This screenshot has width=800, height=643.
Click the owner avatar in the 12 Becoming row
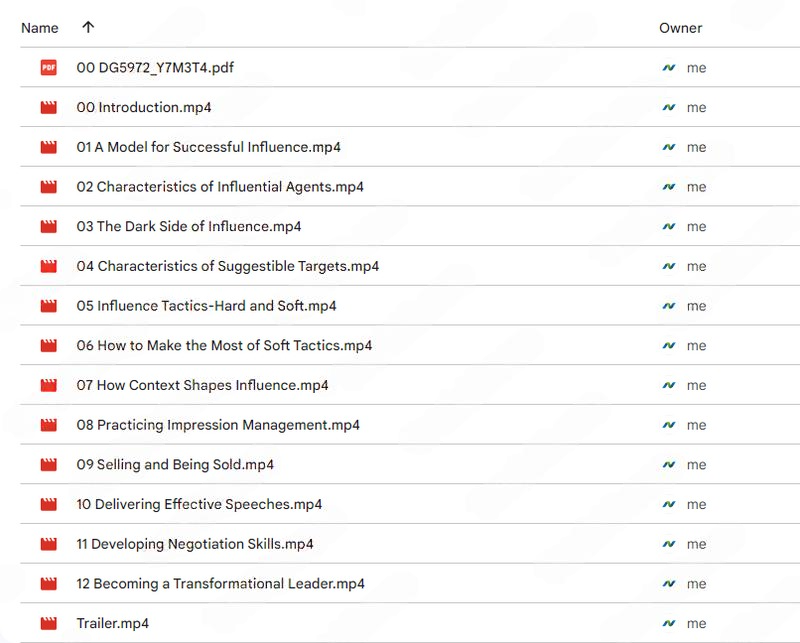tap(668, 584)
